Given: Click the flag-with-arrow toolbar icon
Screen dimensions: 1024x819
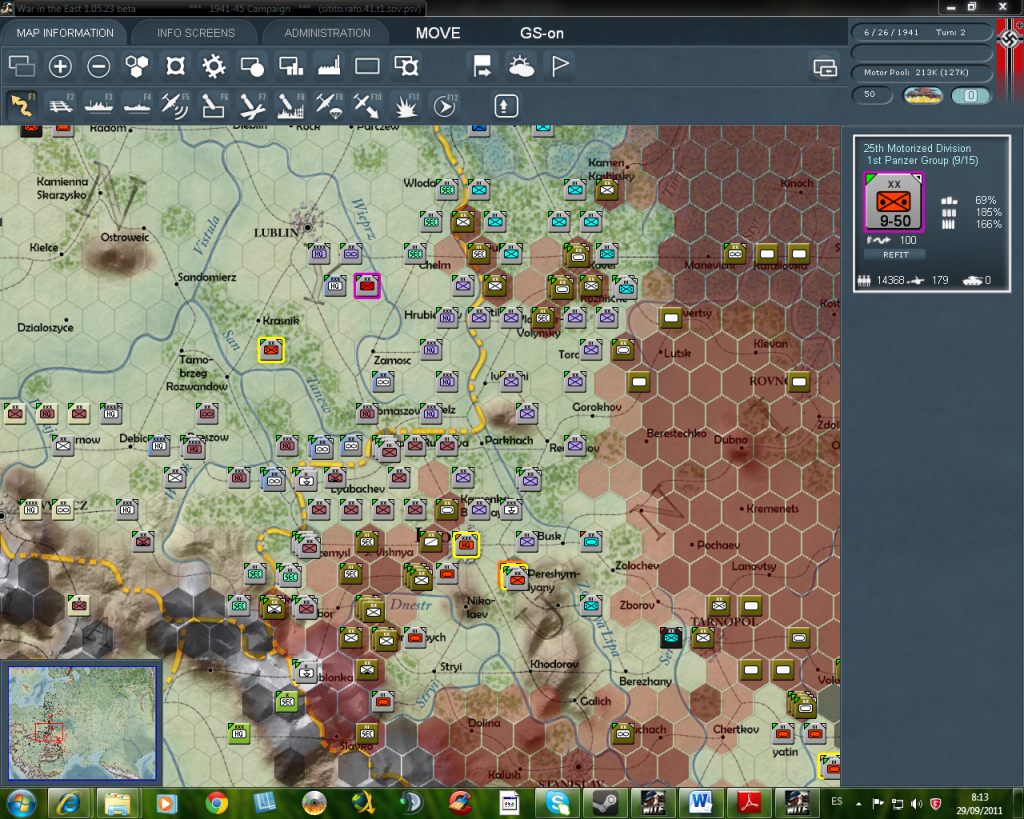Looking at the screenshot, I should point(483,66).
